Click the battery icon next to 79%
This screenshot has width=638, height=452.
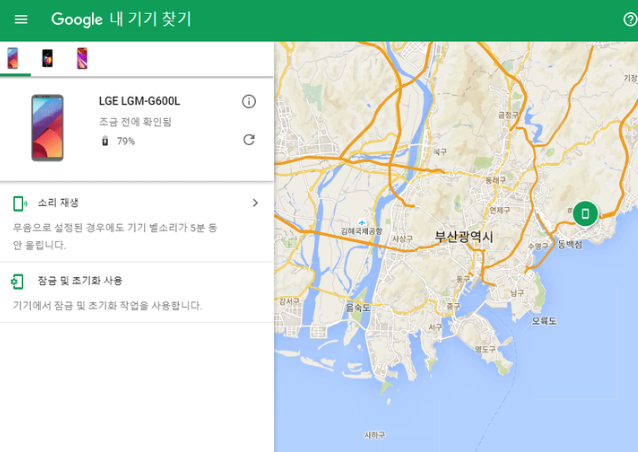(105, 141)
